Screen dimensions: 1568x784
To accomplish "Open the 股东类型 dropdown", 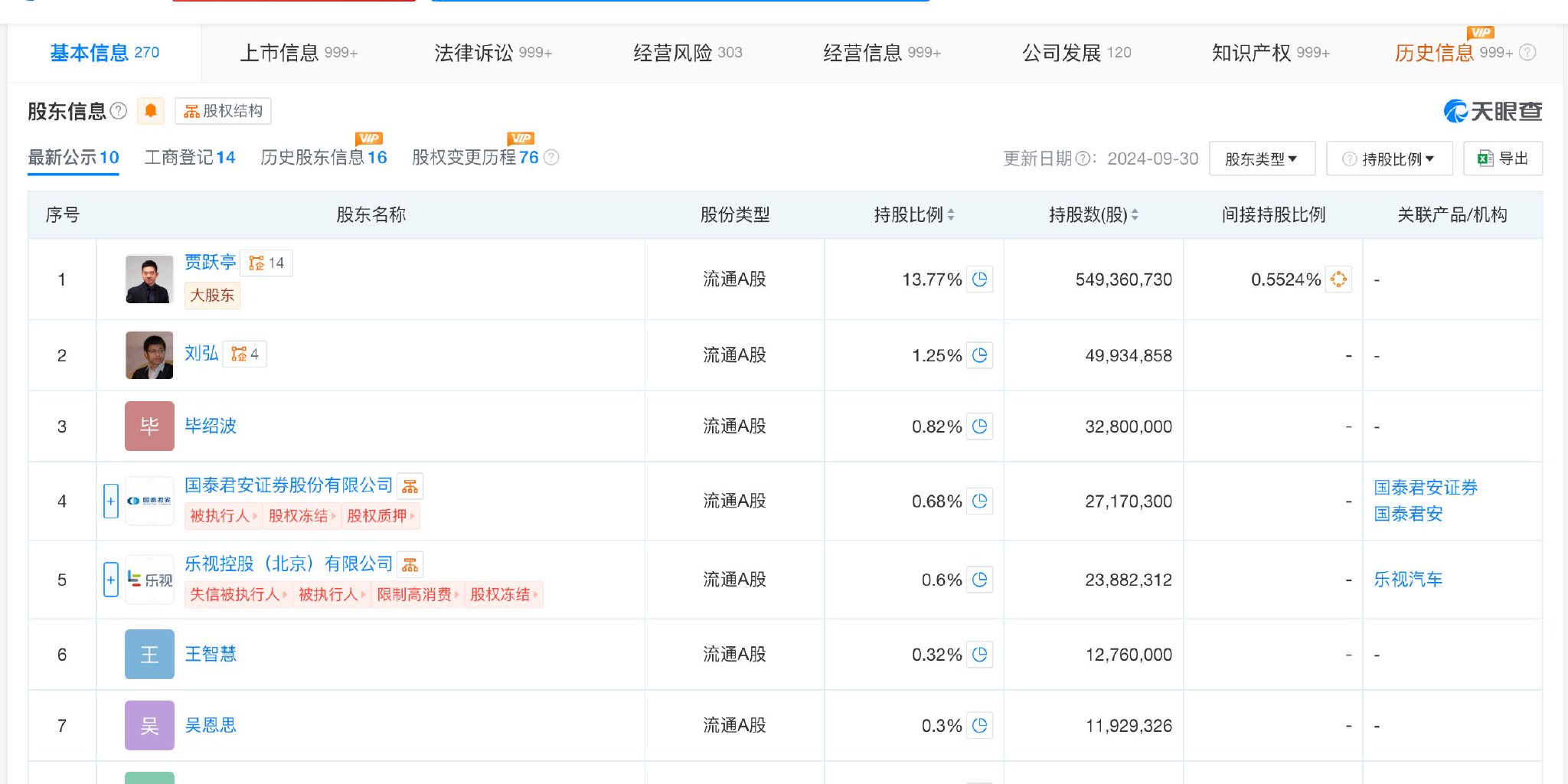I will tap(1262, 158).
